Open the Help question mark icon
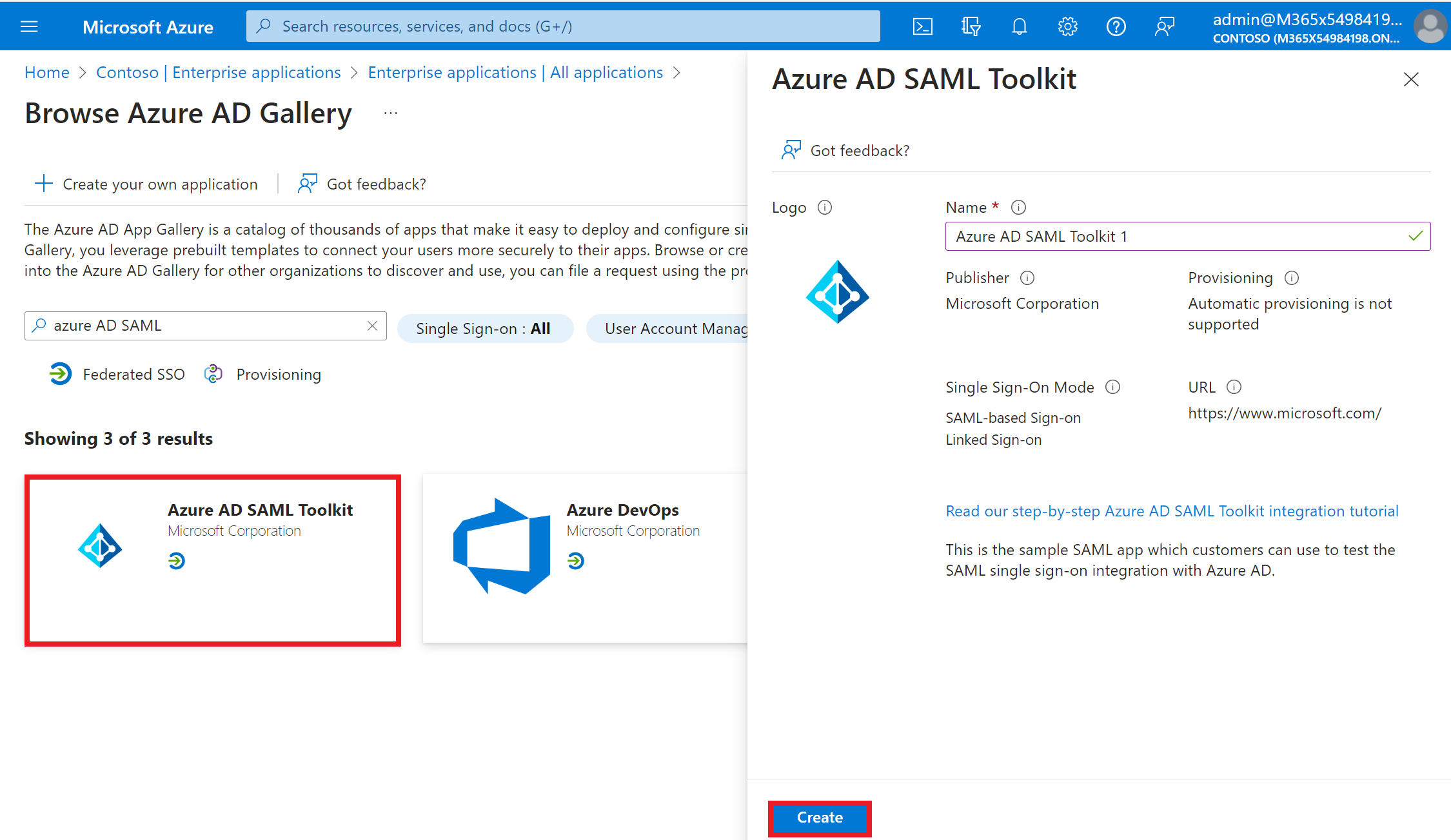The height and width of the screenshot is (840, 1451). (1116, 26)
